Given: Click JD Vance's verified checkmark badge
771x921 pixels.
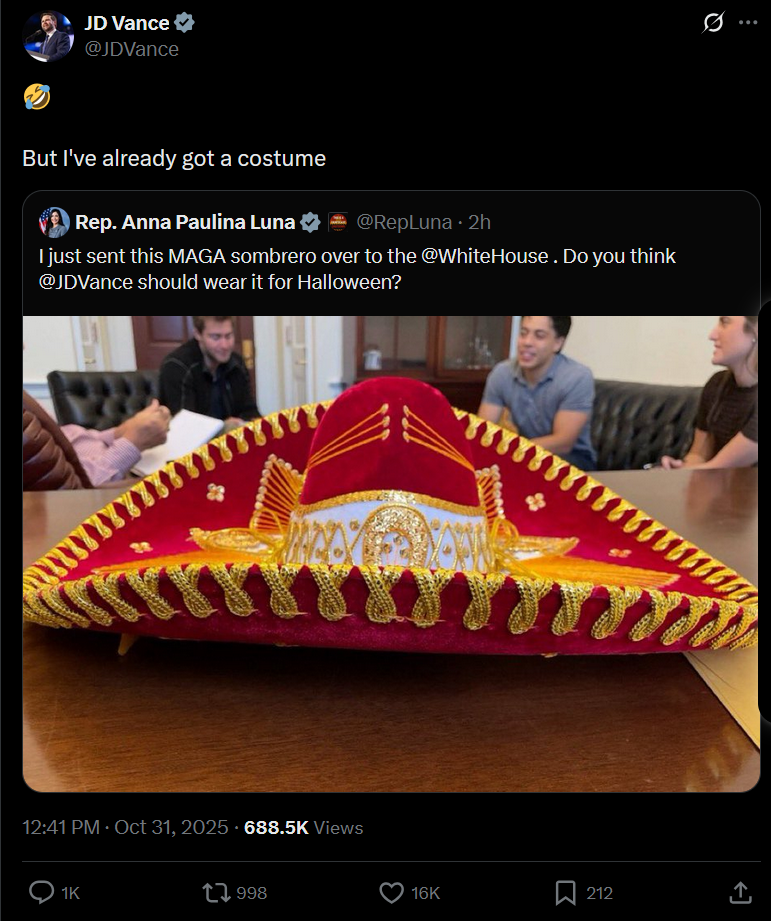Looking at the screenshot, I should 184,23.
